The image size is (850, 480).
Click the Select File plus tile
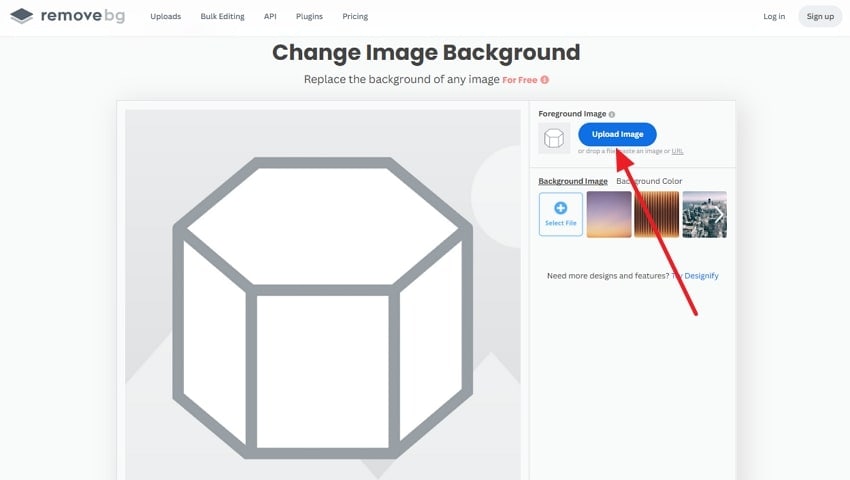point(561,214)
